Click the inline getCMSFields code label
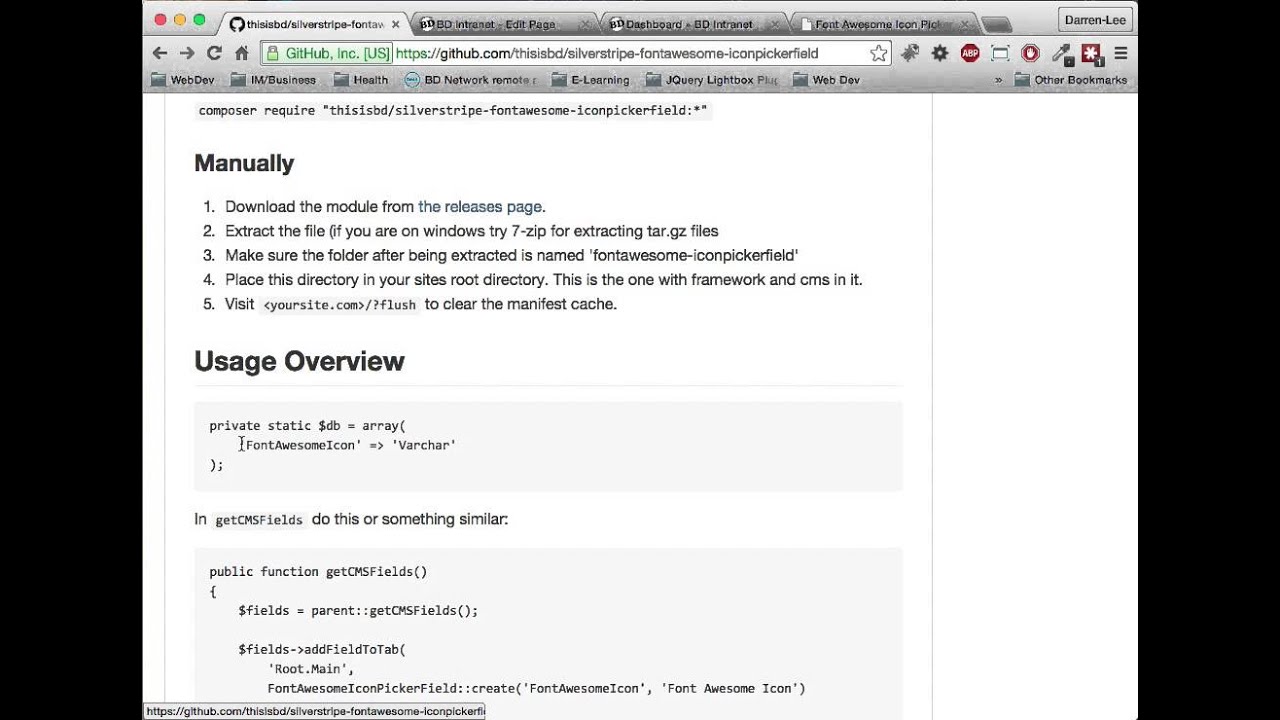The width and height of the screenshot is (1280, 720). coord(259,520)
